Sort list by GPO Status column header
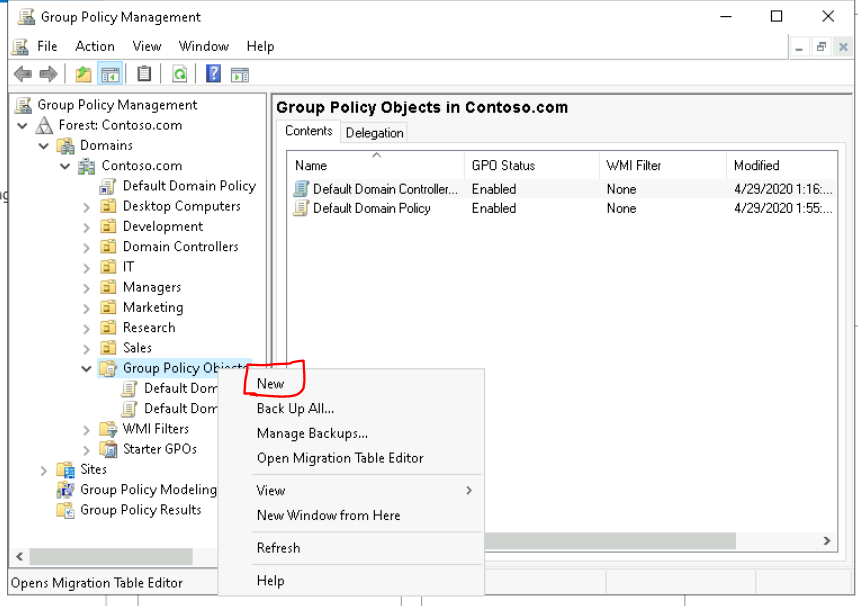 pyautogui.click(x=531, y=165)
